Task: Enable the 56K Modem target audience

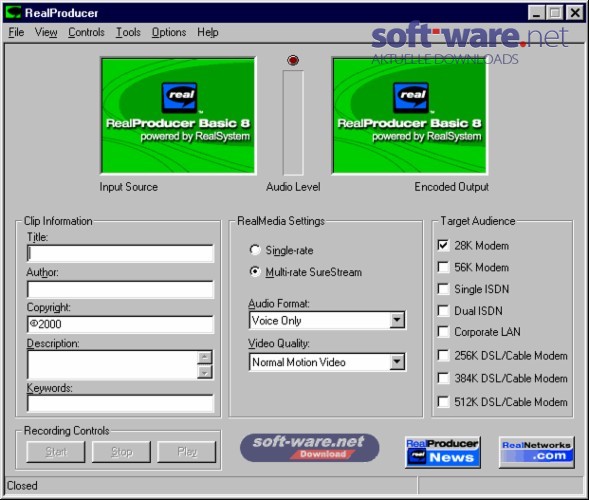Action: [443, 267]
